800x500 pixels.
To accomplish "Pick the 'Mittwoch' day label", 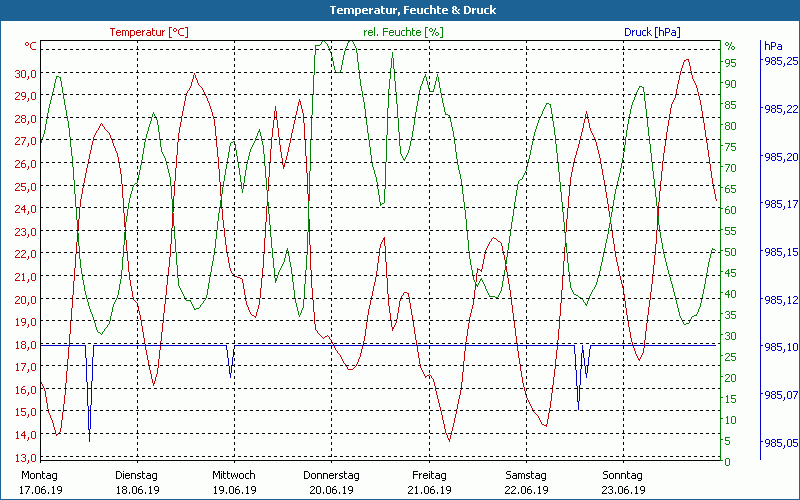I will [234, 475].
